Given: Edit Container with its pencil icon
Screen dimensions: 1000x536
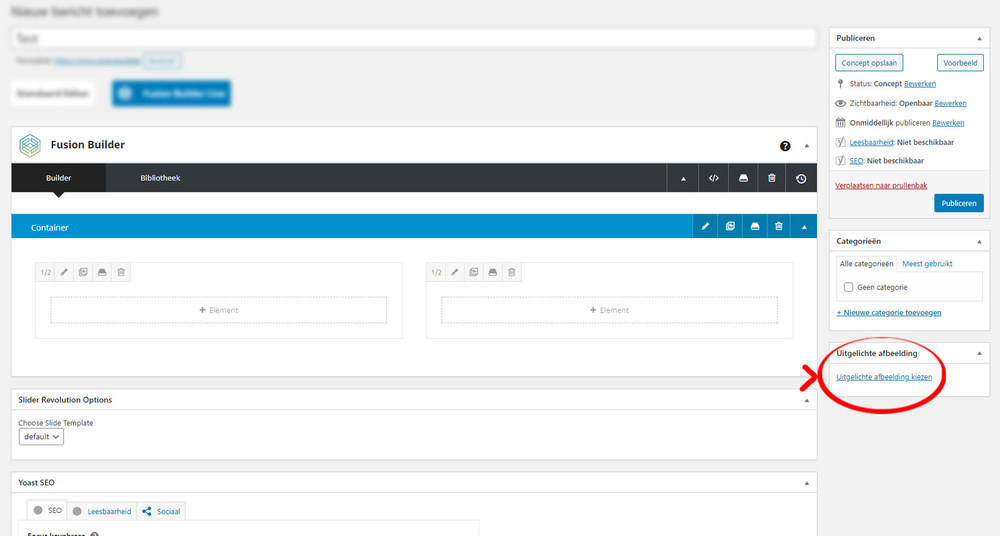Looking at the screenshot, I should (705, 227).
